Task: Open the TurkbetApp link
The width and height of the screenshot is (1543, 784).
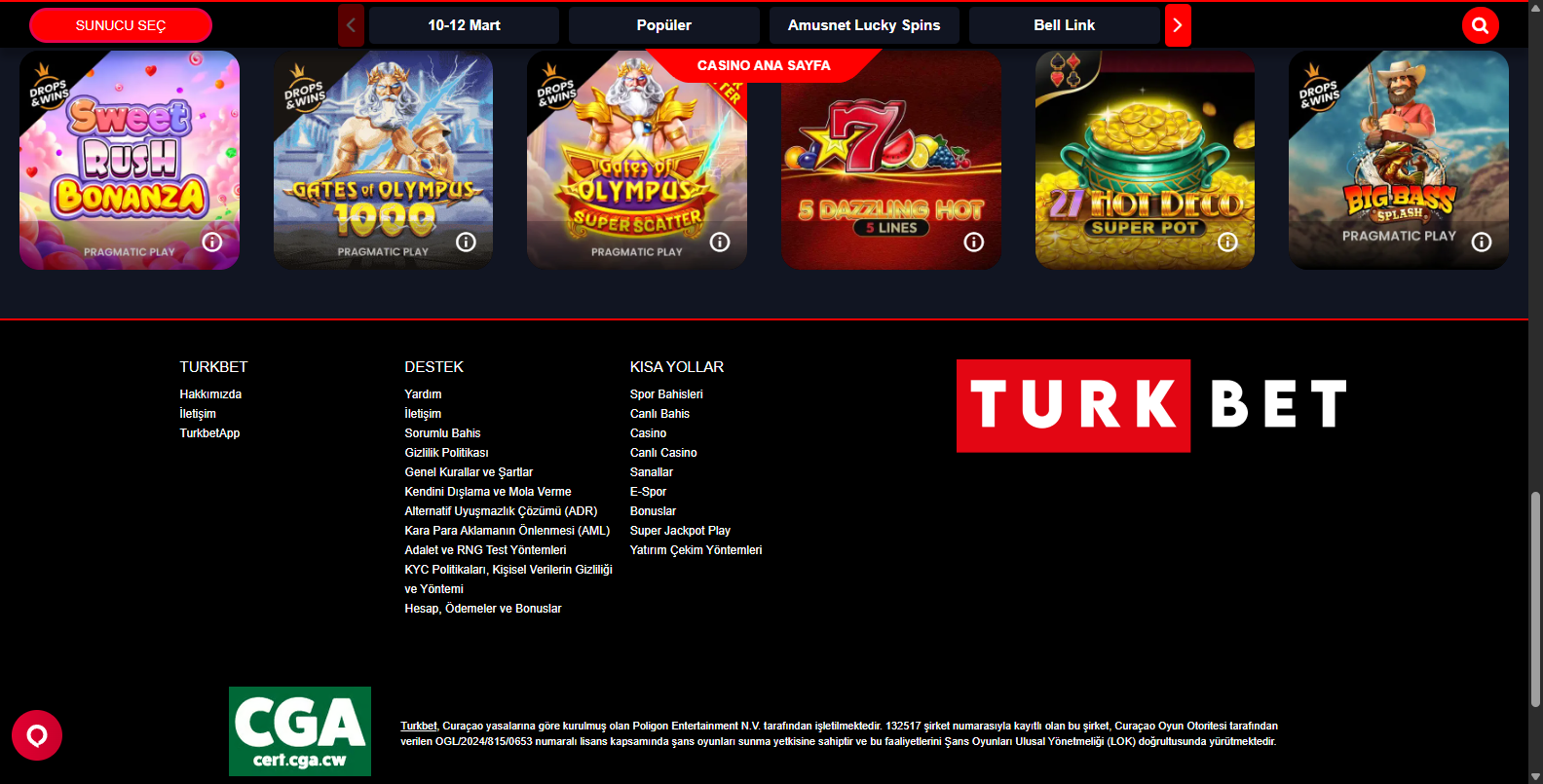Action: (x=209, y=433)
